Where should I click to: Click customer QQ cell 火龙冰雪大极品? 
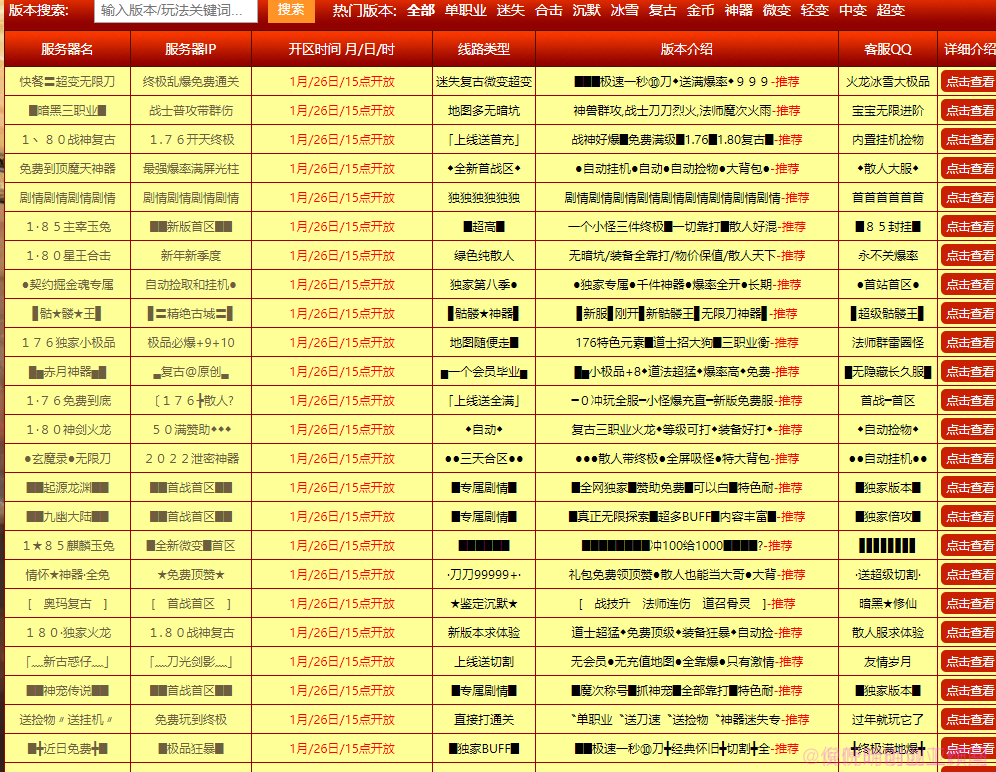click(x=887, y=81)
